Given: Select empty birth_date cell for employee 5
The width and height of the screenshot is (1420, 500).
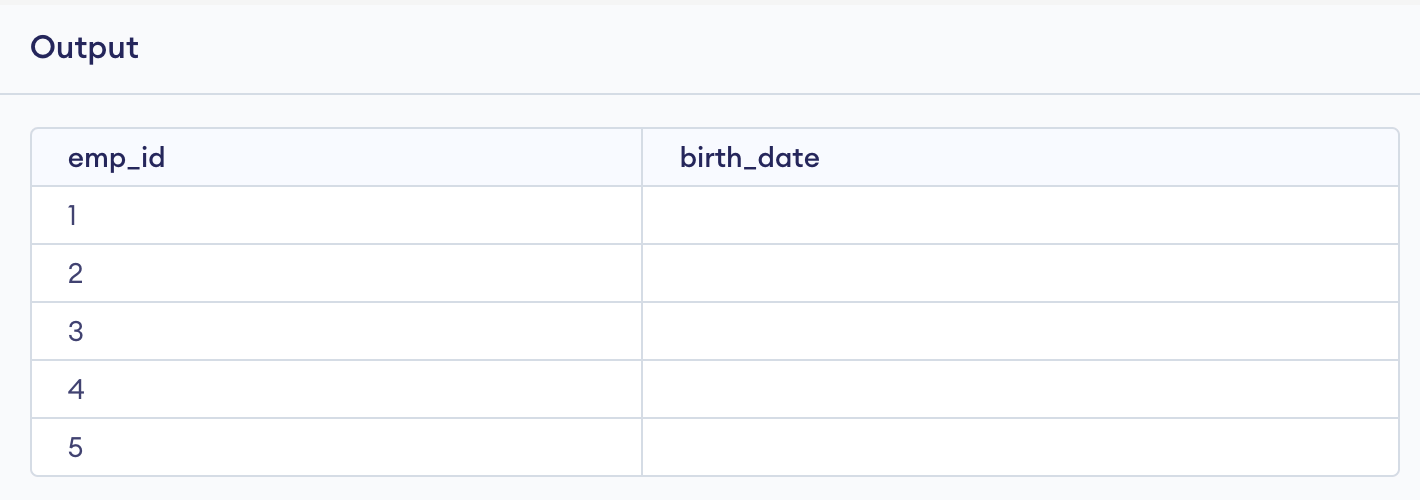Looking at the screenshot, I should pos(1019,447).
